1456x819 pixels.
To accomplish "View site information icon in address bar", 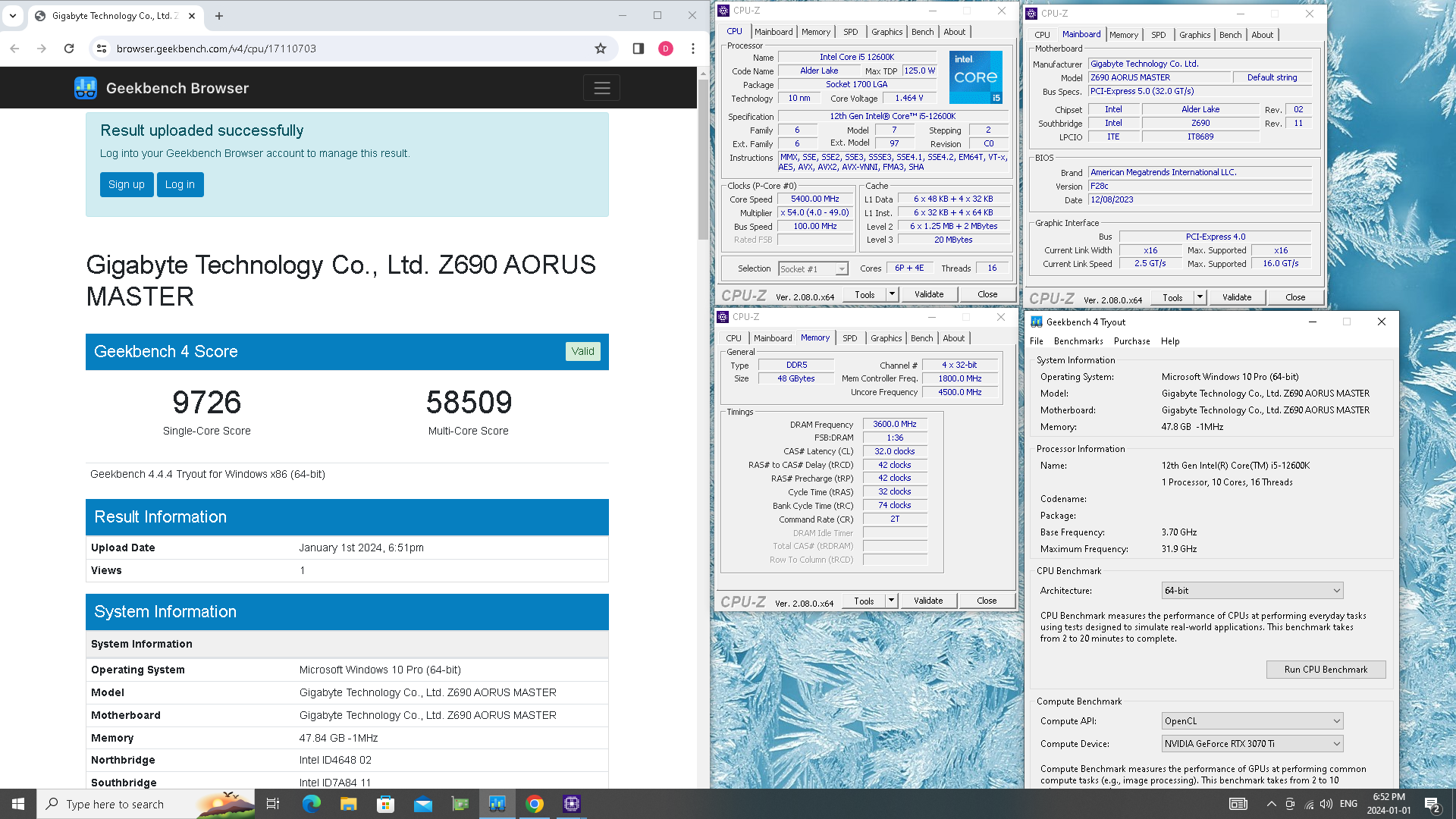I will point(101,49).
